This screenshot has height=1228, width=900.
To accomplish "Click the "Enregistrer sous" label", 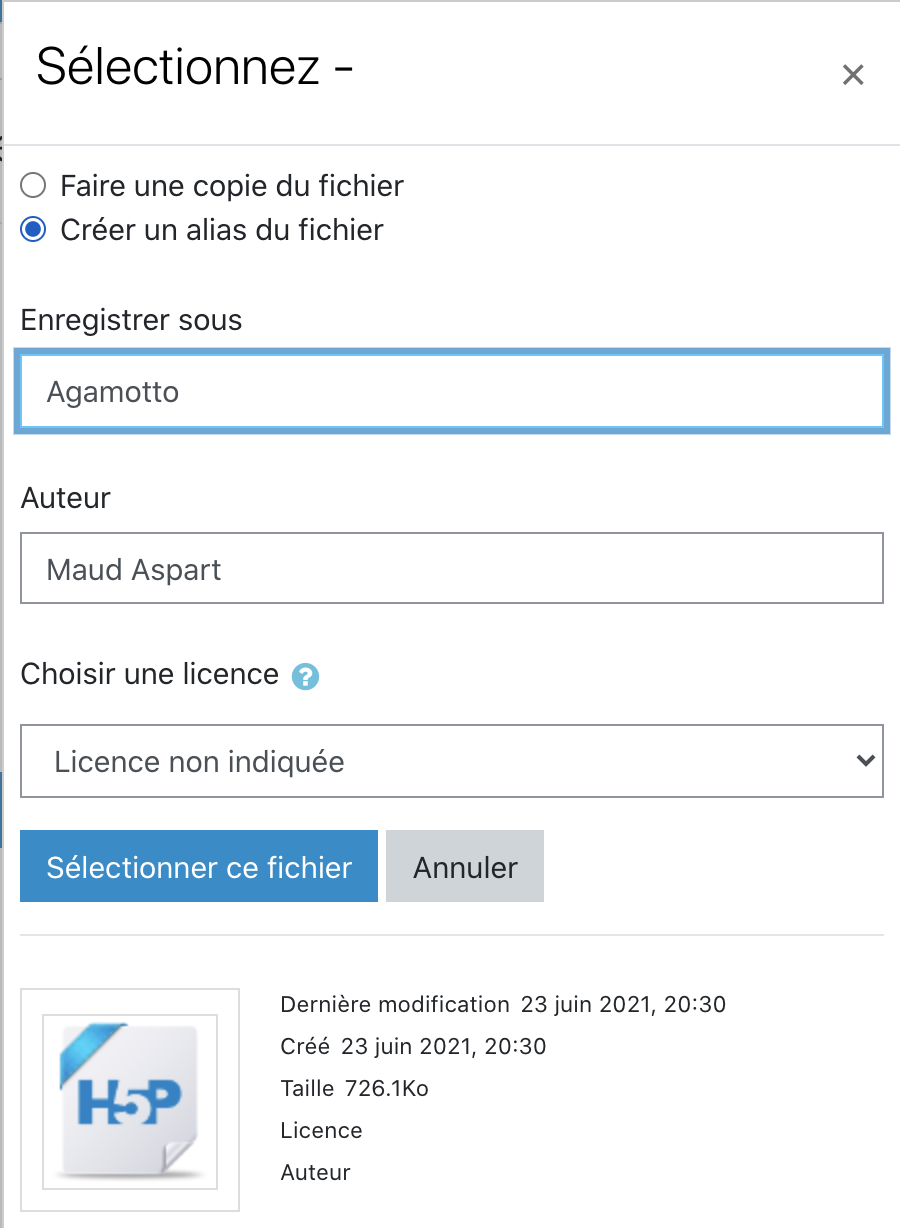I will point(131,320).
